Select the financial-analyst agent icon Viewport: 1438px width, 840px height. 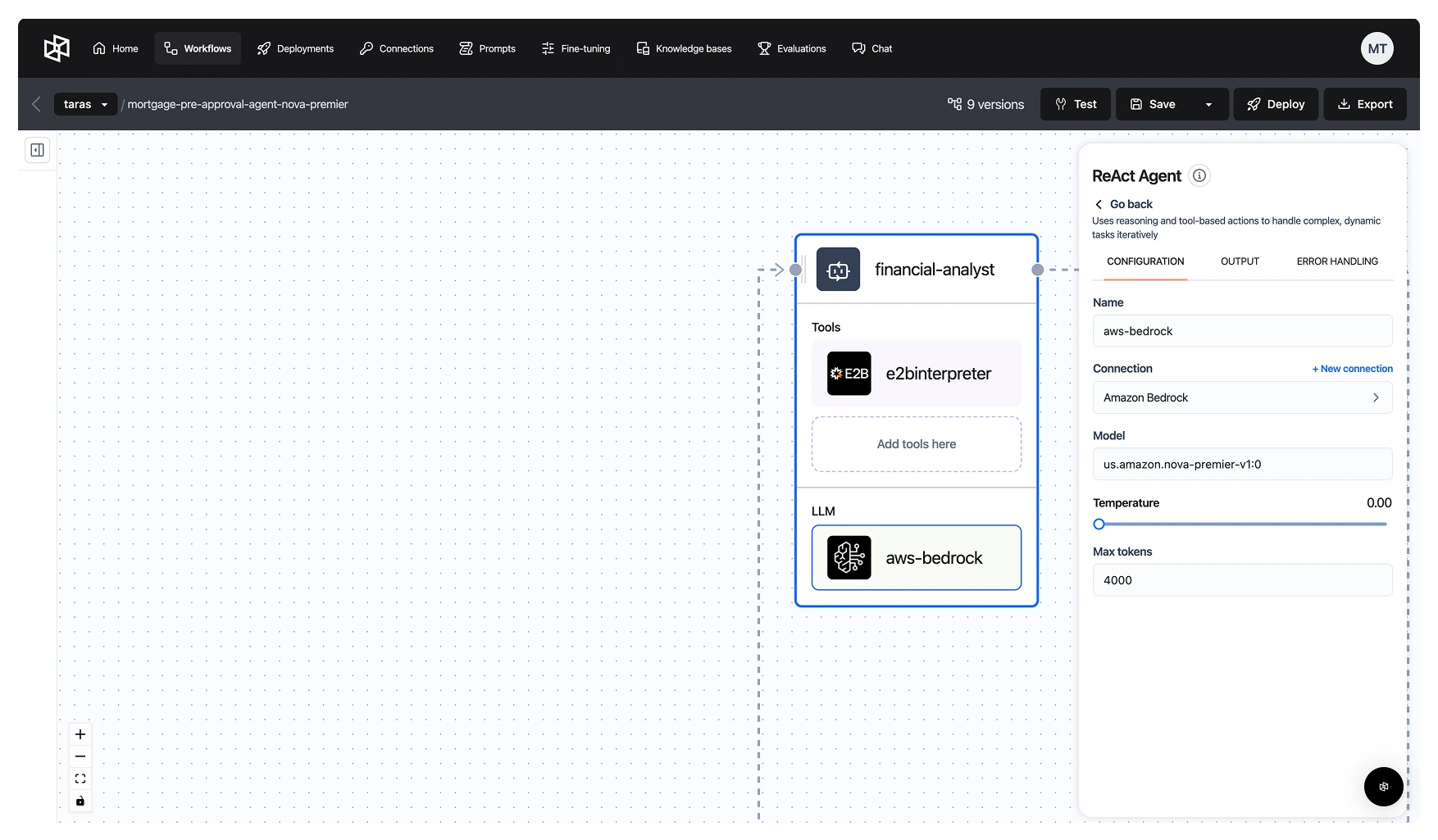click(x=838, y=269)
